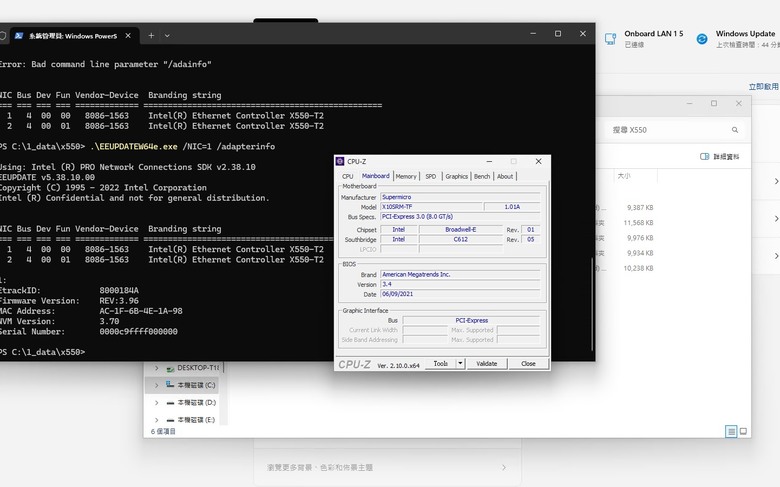Open the SPD tab in CPU-Z
Viewport: 780px width, 487px height.
point(431,177)
